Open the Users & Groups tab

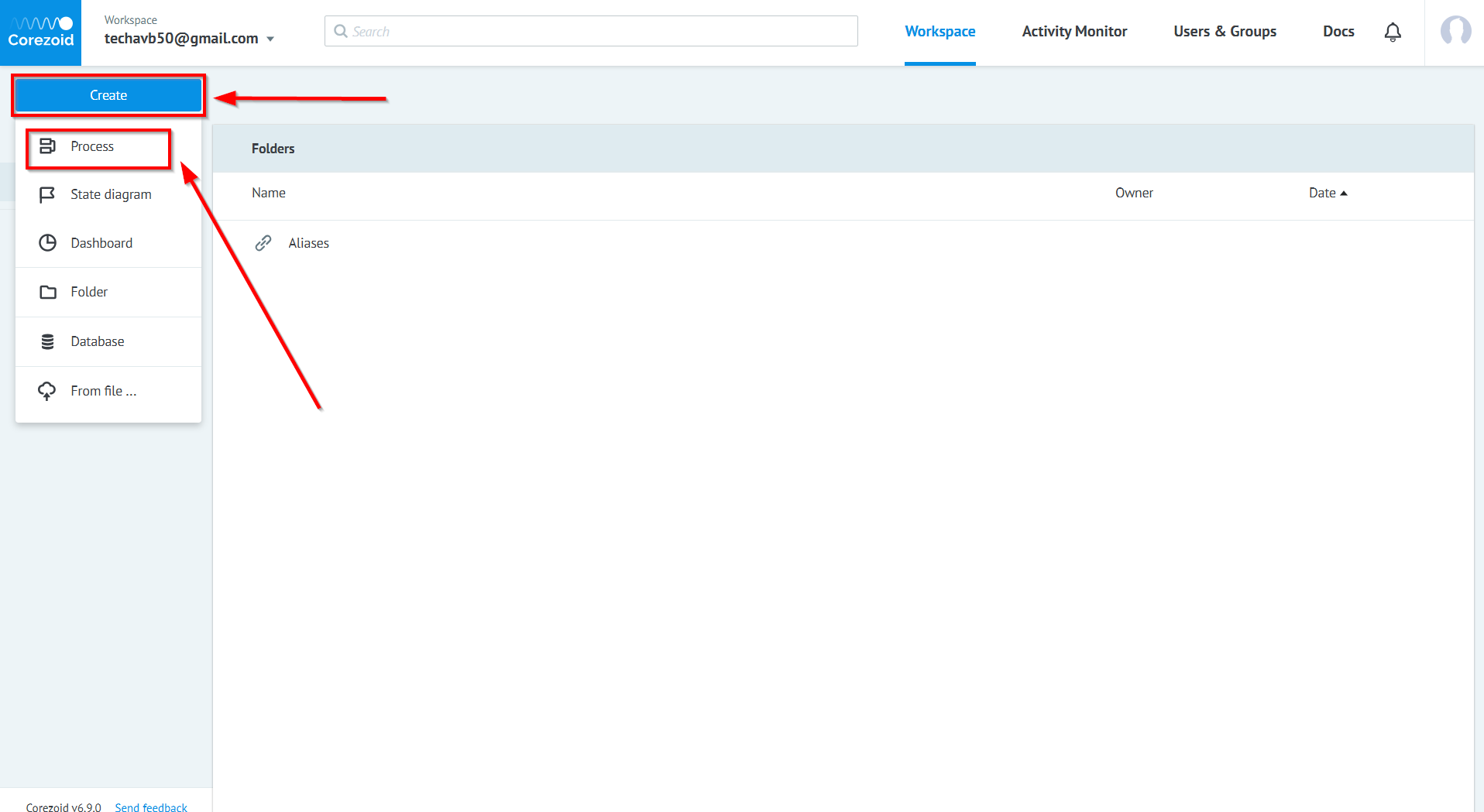(x=1224, y=32)
